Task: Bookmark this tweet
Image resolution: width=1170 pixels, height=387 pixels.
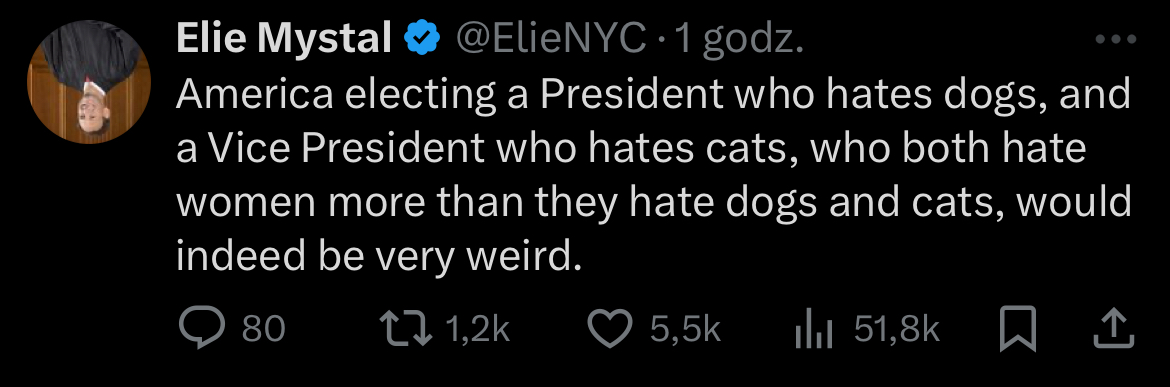Action: click(x=1019, y=329)
